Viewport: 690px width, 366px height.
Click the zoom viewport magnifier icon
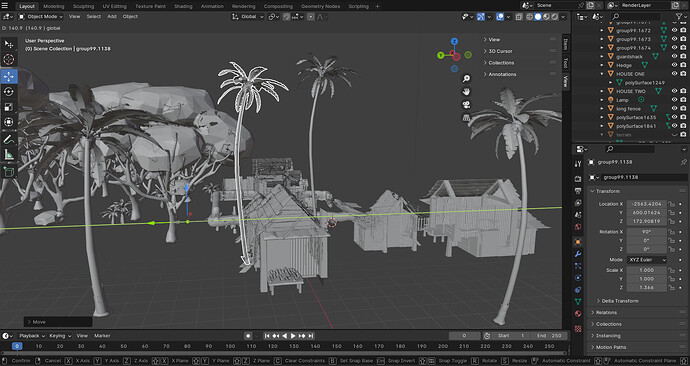(466, 79)
